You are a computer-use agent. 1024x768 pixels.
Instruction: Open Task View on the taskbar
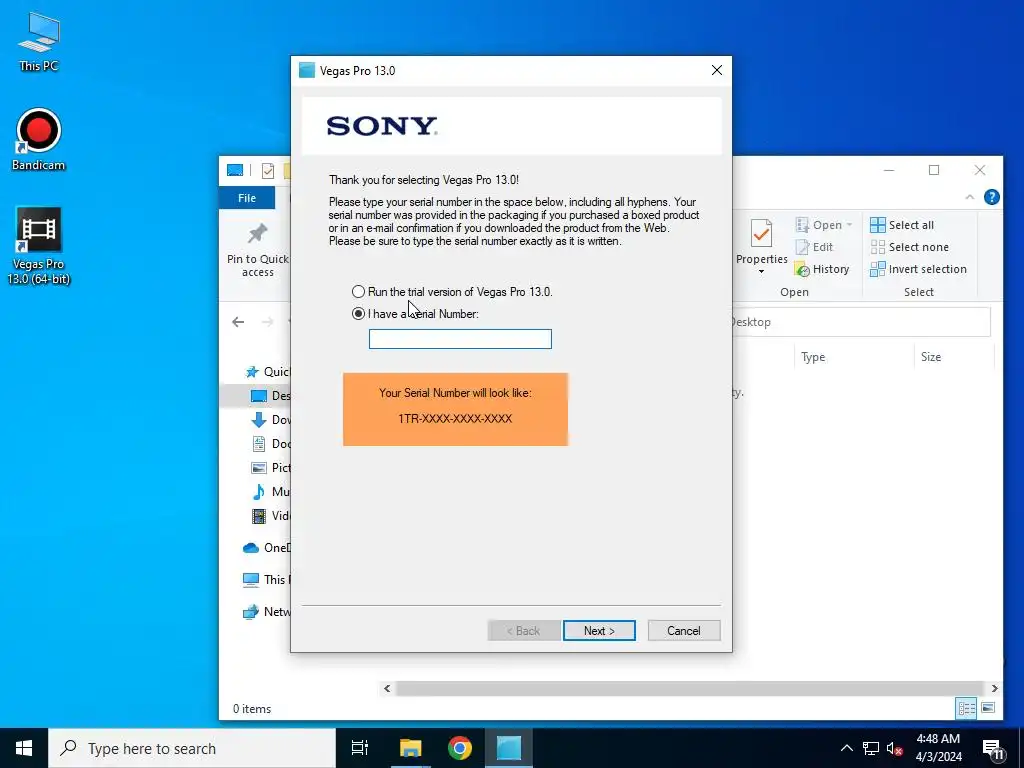(360, 748)
